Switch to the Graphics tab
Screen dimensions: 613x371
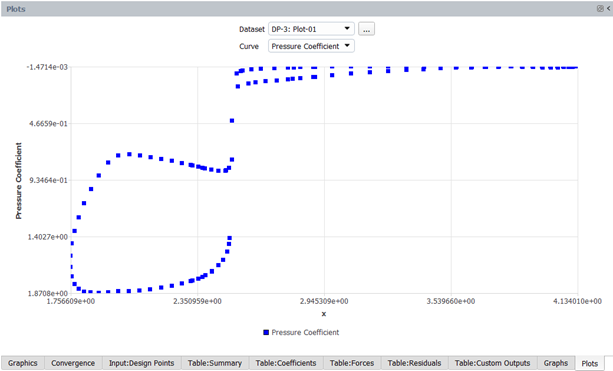tap(23, 363)
